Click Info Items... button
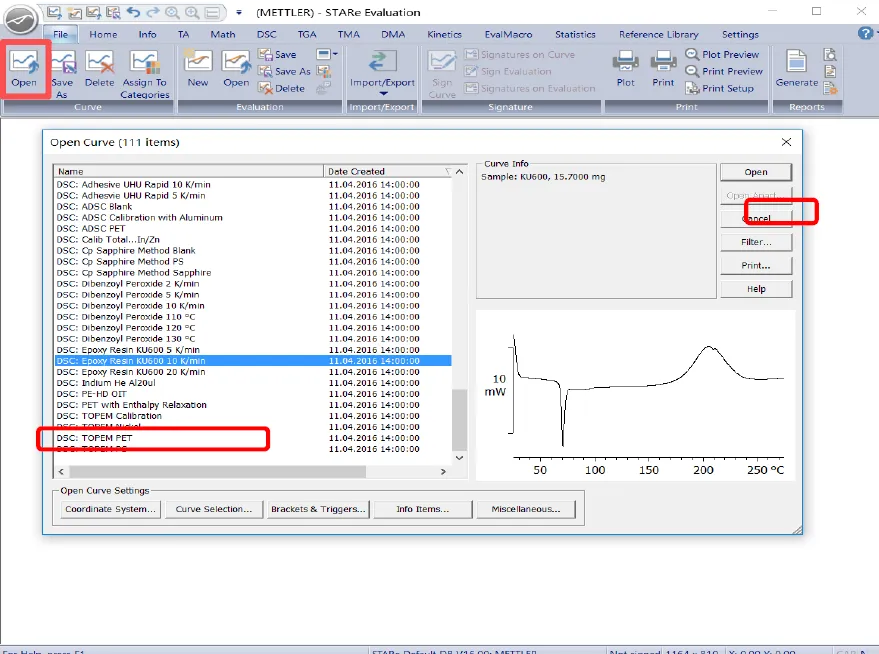 423,509
